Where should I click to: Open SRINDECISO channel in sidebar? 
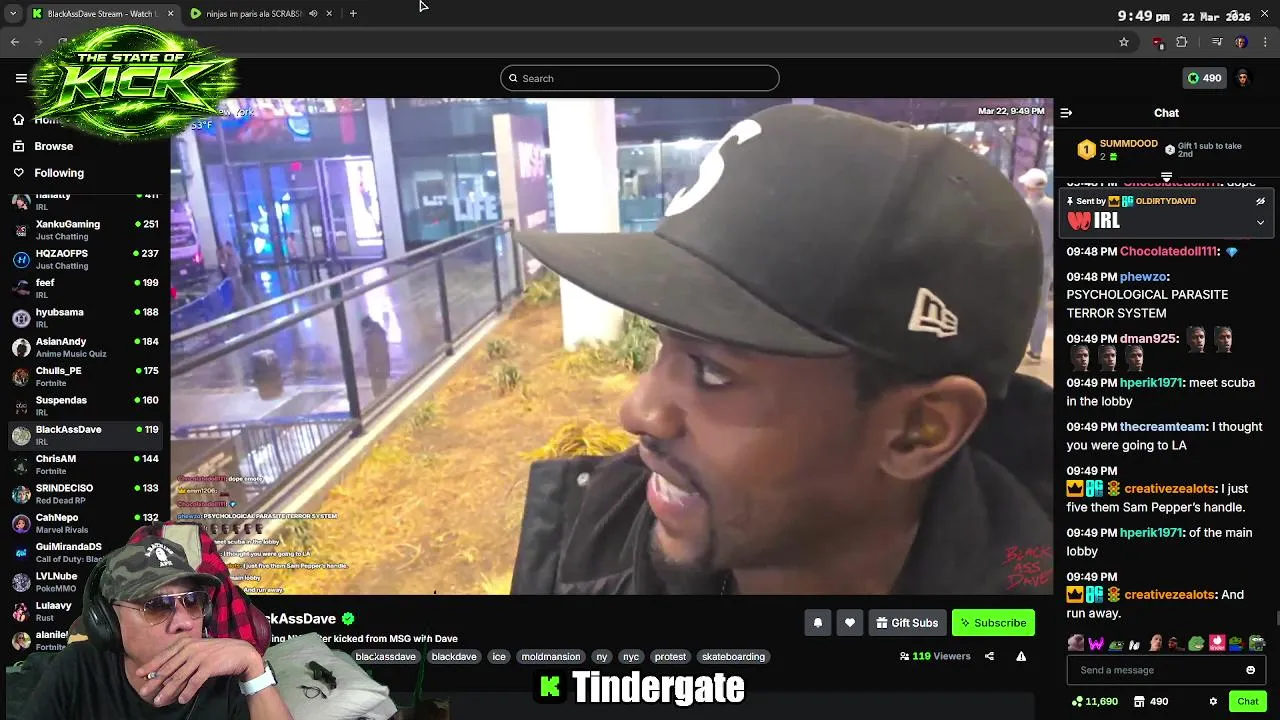click(x=85, y=493)
